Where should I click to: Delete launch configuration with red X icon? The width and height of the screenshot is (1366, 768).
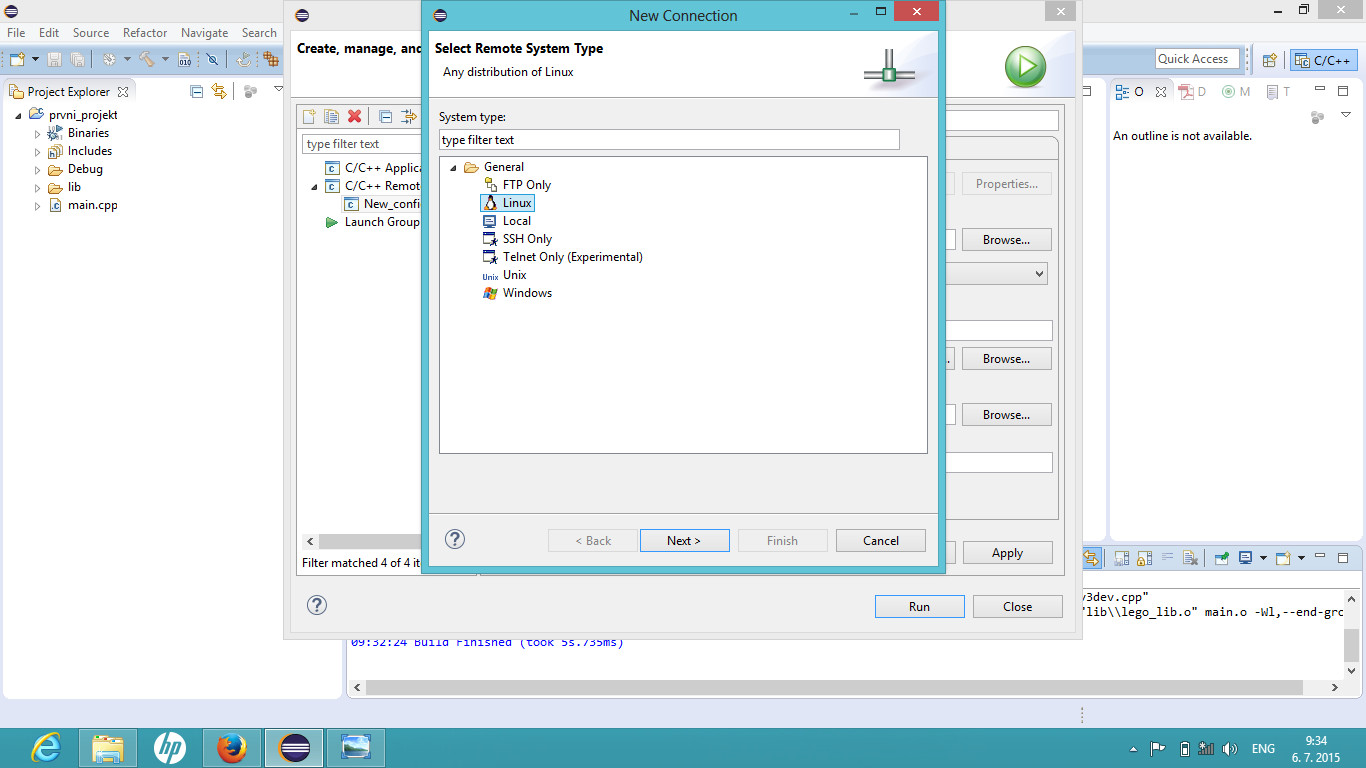point(354,117)
